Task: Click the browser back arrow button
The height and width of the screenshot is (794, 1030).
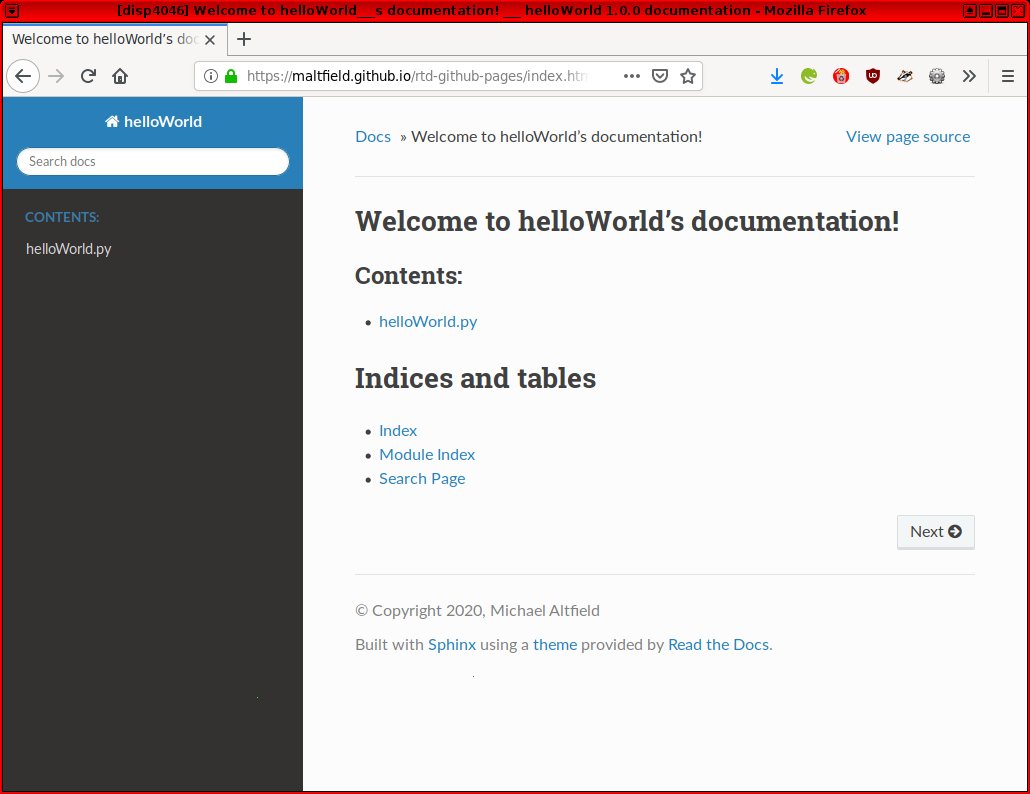Action: (x=23, y=76)
